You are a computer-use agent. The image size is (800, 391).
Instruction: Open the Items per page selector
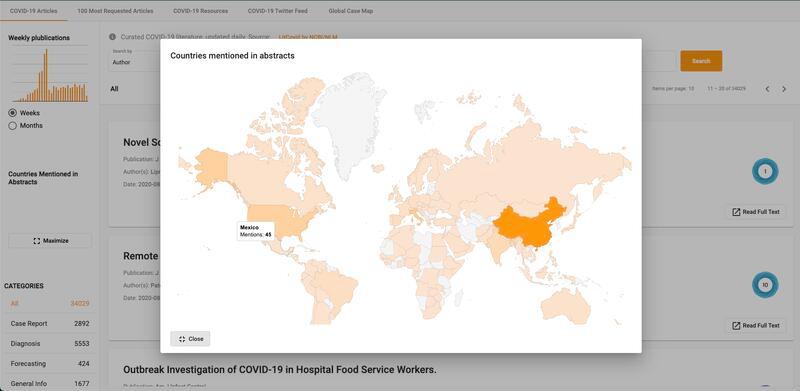click(673, 89)
